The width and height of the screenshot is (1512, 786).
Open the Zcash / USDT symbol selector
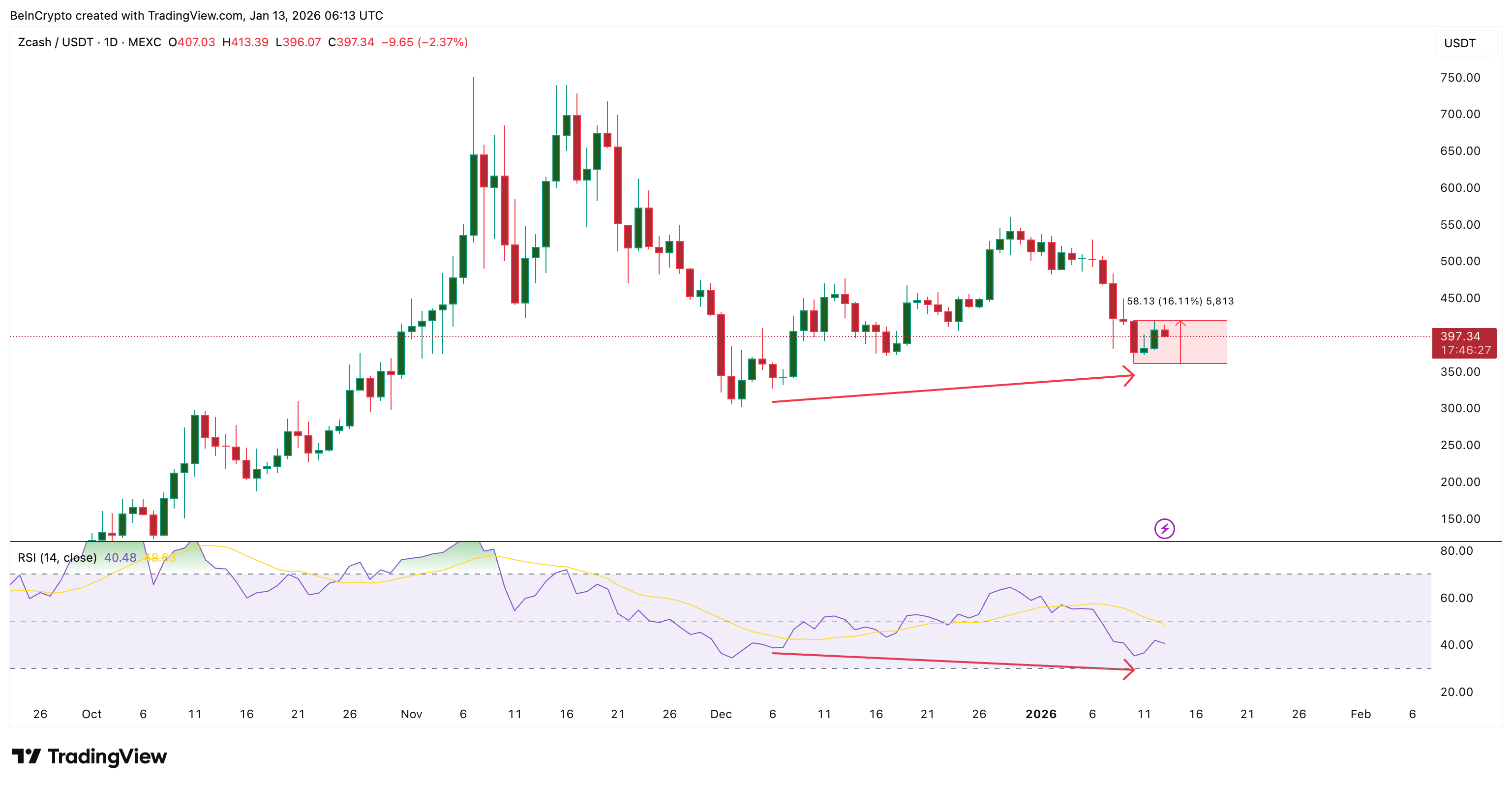(x=56, y=42)
